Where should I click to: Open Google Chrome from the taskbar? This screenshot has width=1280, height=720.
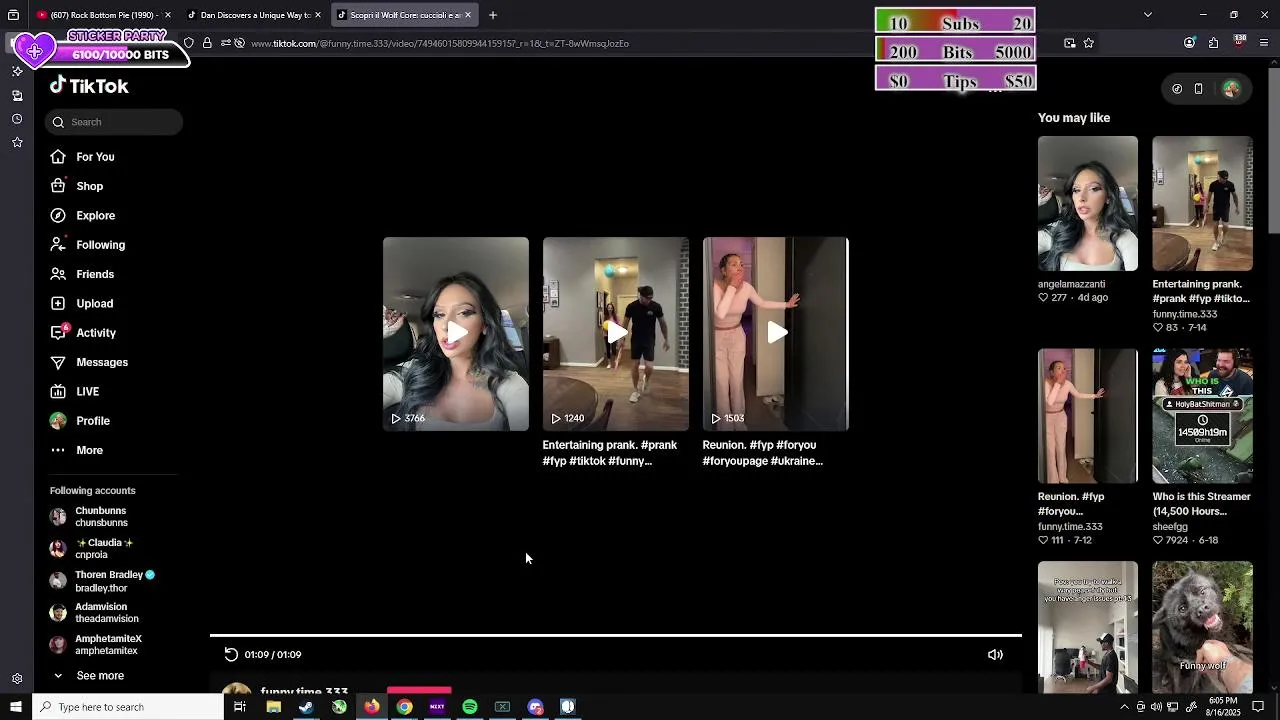(404, 707)
